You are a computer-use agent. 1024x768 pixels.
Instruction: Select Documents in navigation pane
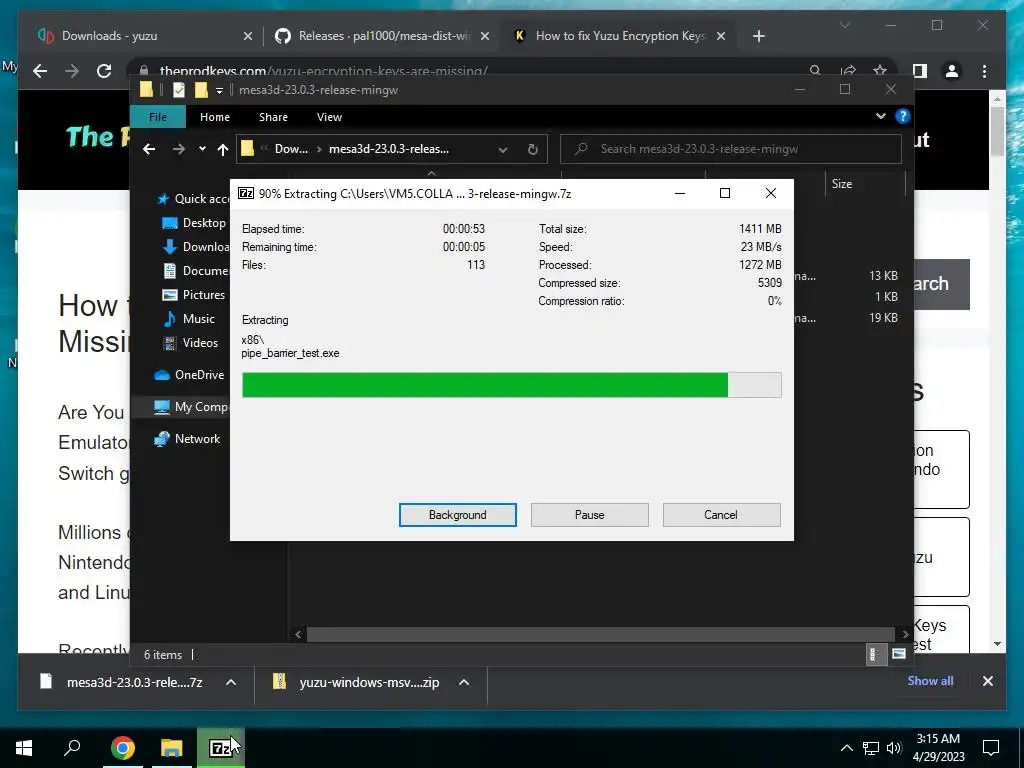tap(195, 270)
